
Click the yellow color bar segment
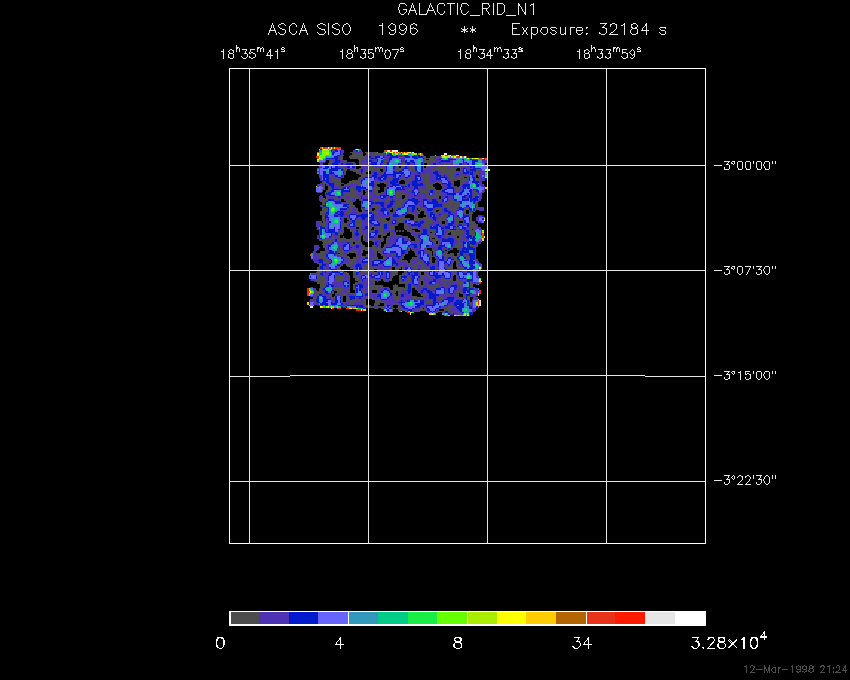(x=512, y=618)
